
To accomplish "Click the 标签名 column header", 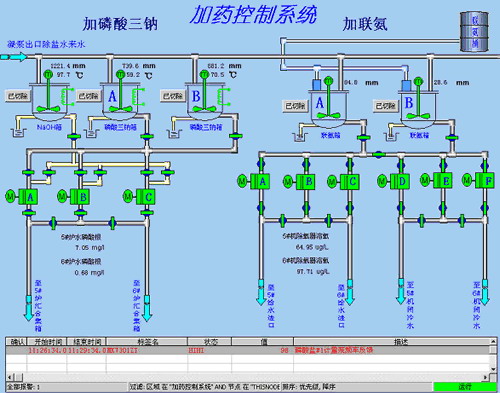I will 147,342.
